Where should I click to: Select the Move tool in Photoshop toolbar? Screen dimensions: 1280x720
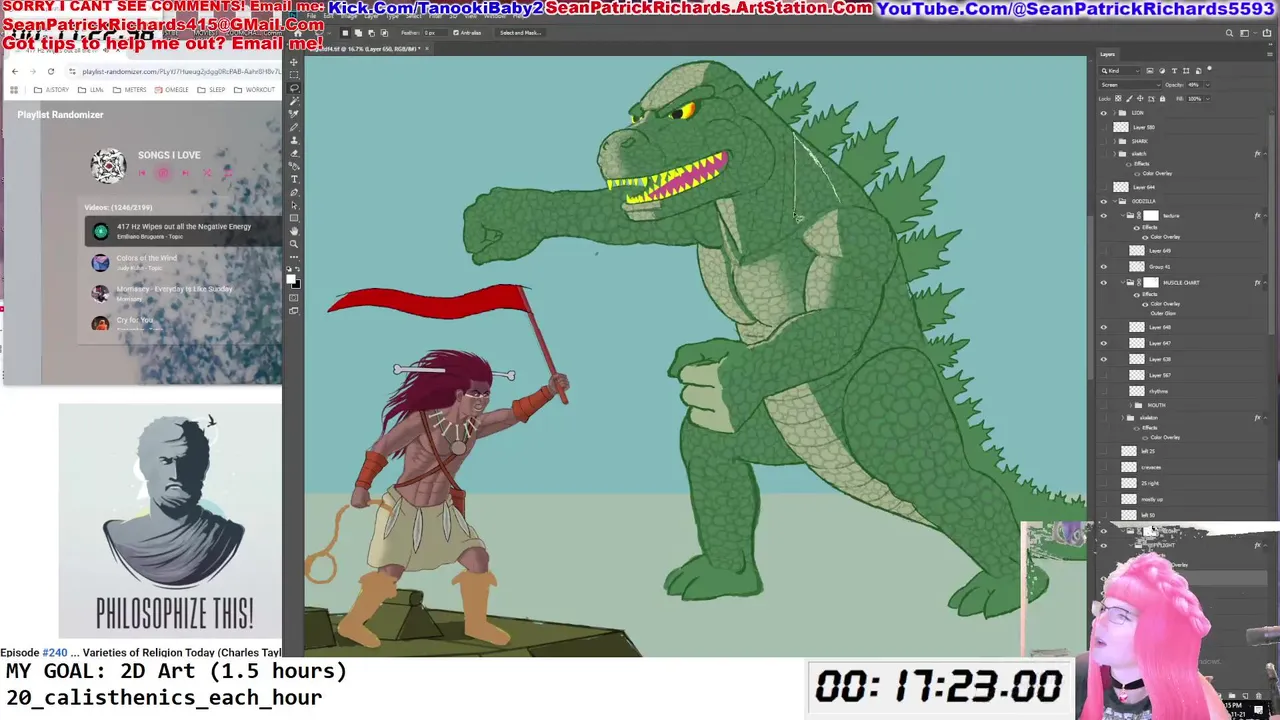click(294, 62)
